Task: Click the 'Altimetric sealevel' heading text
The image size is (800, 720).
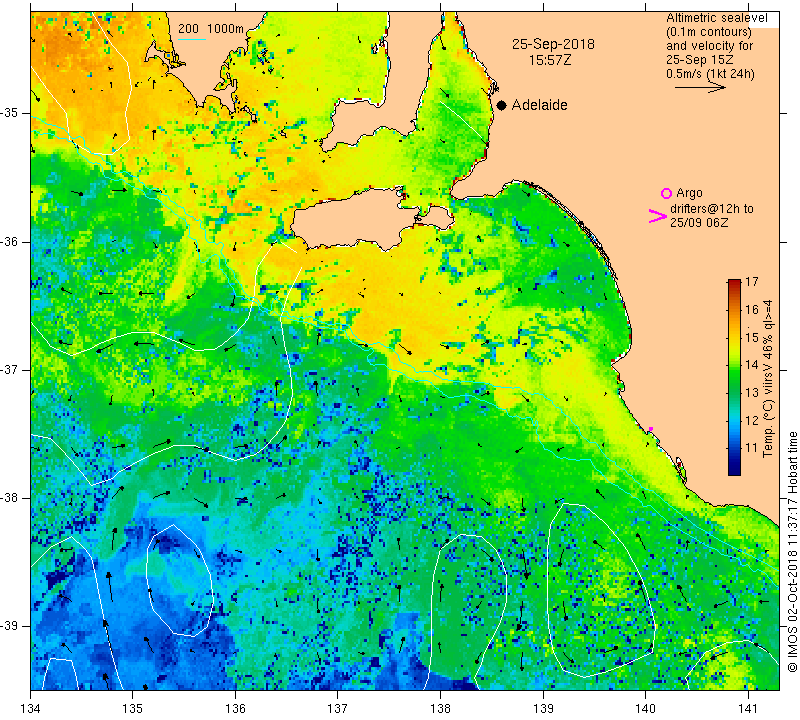Action: click(717, 18)
